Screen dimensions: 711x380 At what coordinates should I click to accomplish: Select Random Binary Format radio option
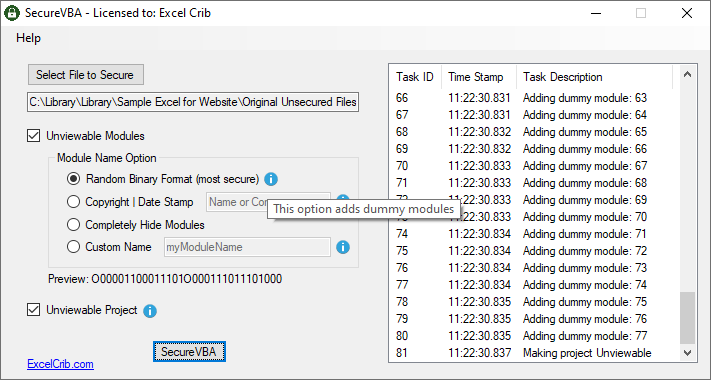[73, 179]
